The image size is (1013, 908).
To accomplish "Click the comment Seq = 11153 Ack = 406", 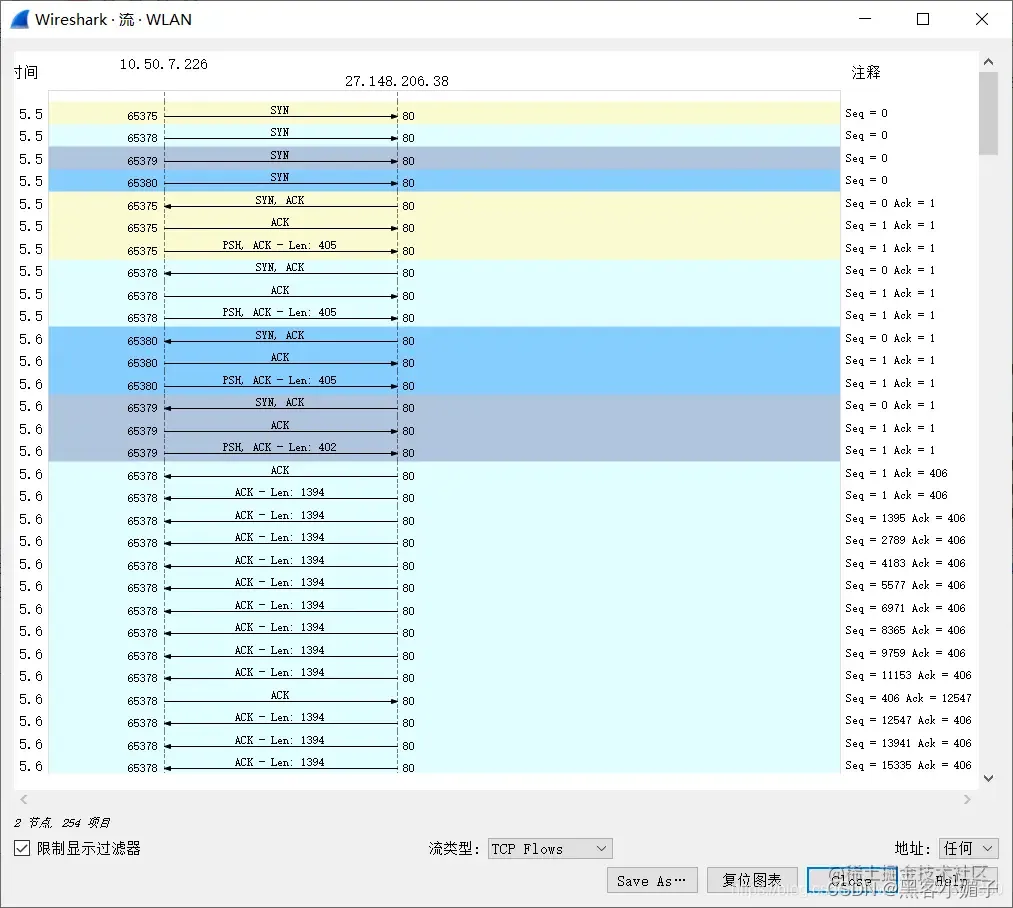I will (908, 675).
